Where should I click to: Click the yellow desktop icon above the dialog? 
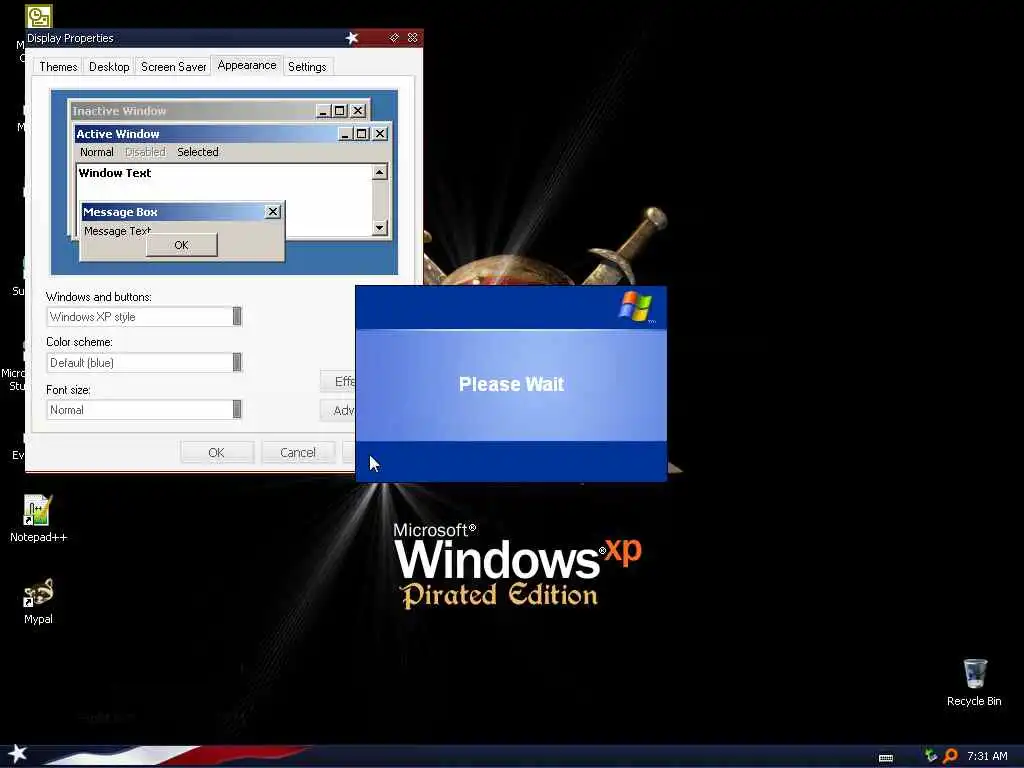39,16
